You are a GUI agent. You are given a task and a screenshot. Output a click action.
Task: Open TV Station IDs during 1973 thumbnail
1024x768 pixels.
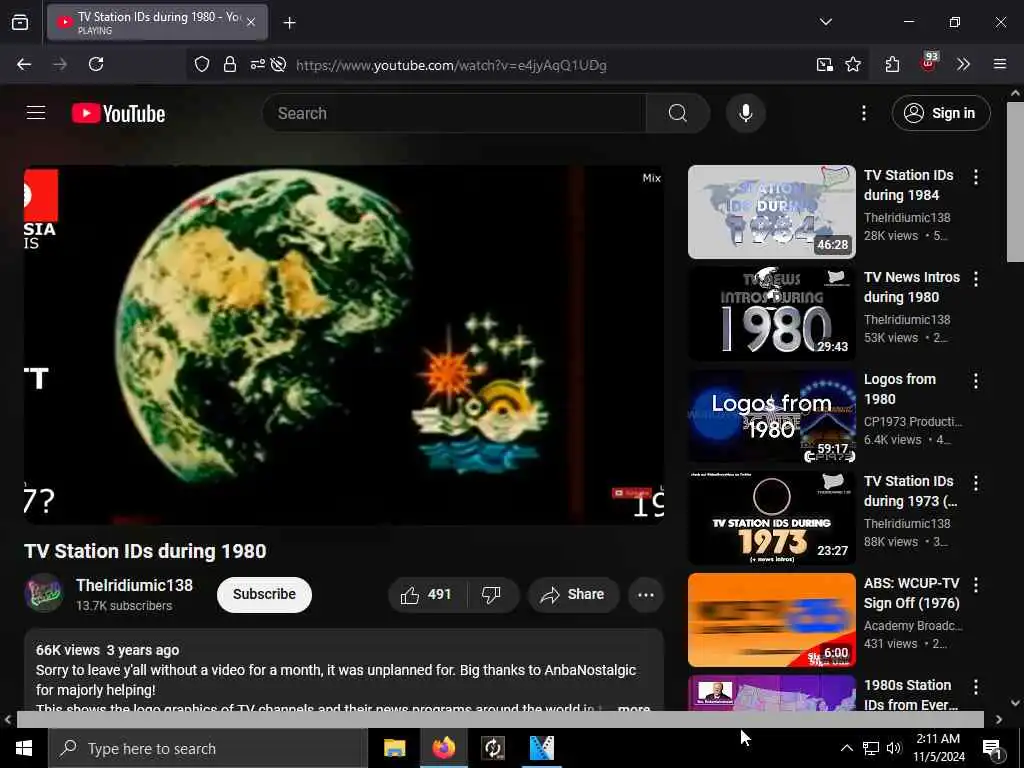click(x=771, y=518)
